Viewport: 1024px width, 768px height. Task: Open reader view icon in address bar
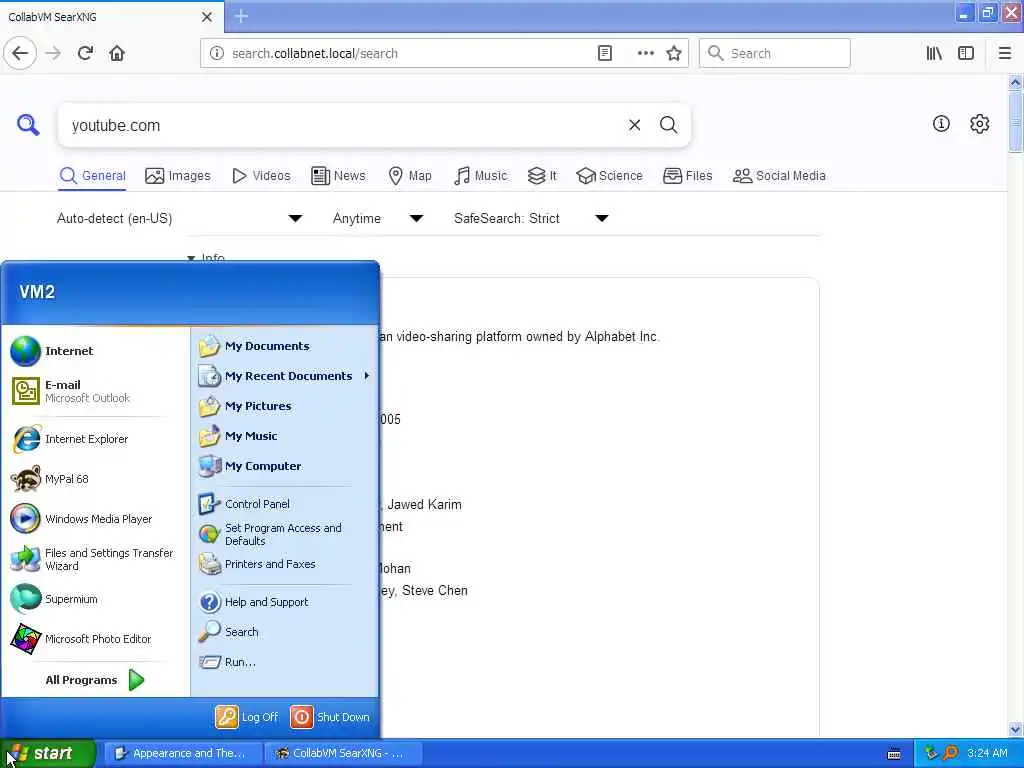pyautogui.click(x=605, y=53)
